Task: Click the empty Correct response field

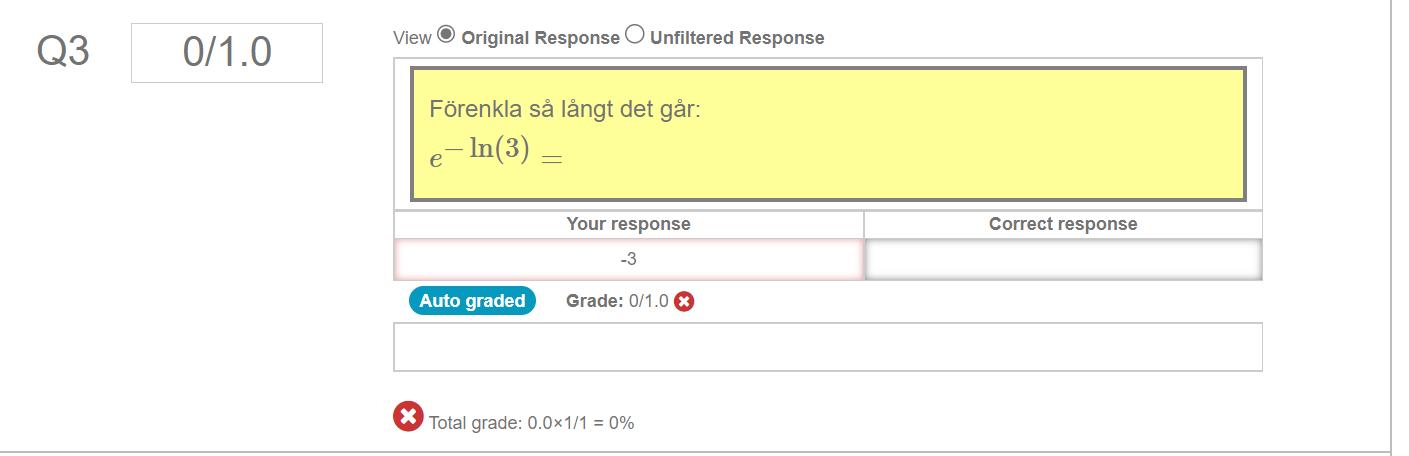Action: click(1062, 260)
